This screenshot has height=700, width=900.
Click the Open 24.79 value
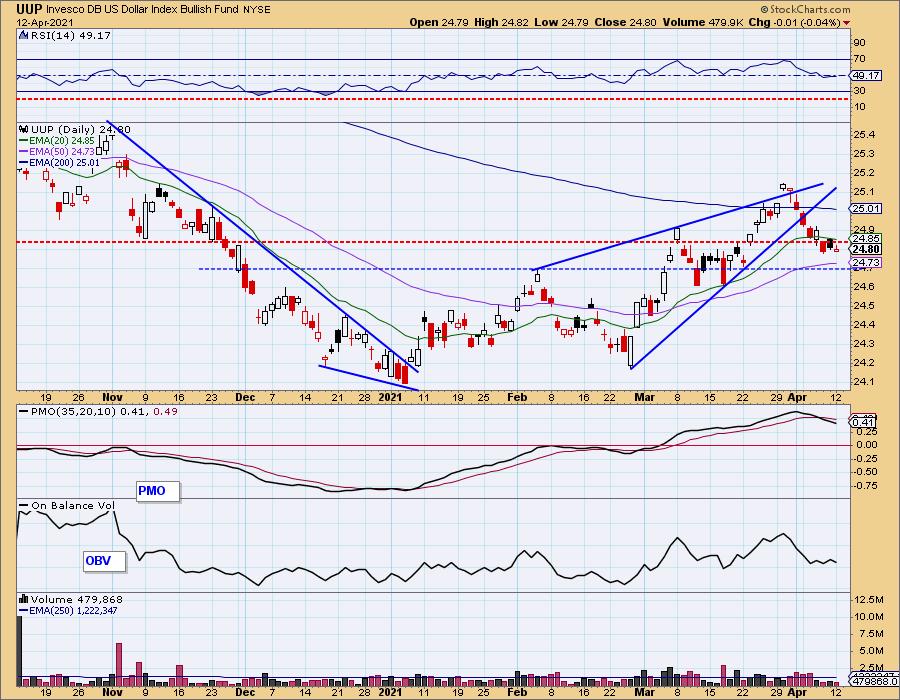tap(439, 22)
